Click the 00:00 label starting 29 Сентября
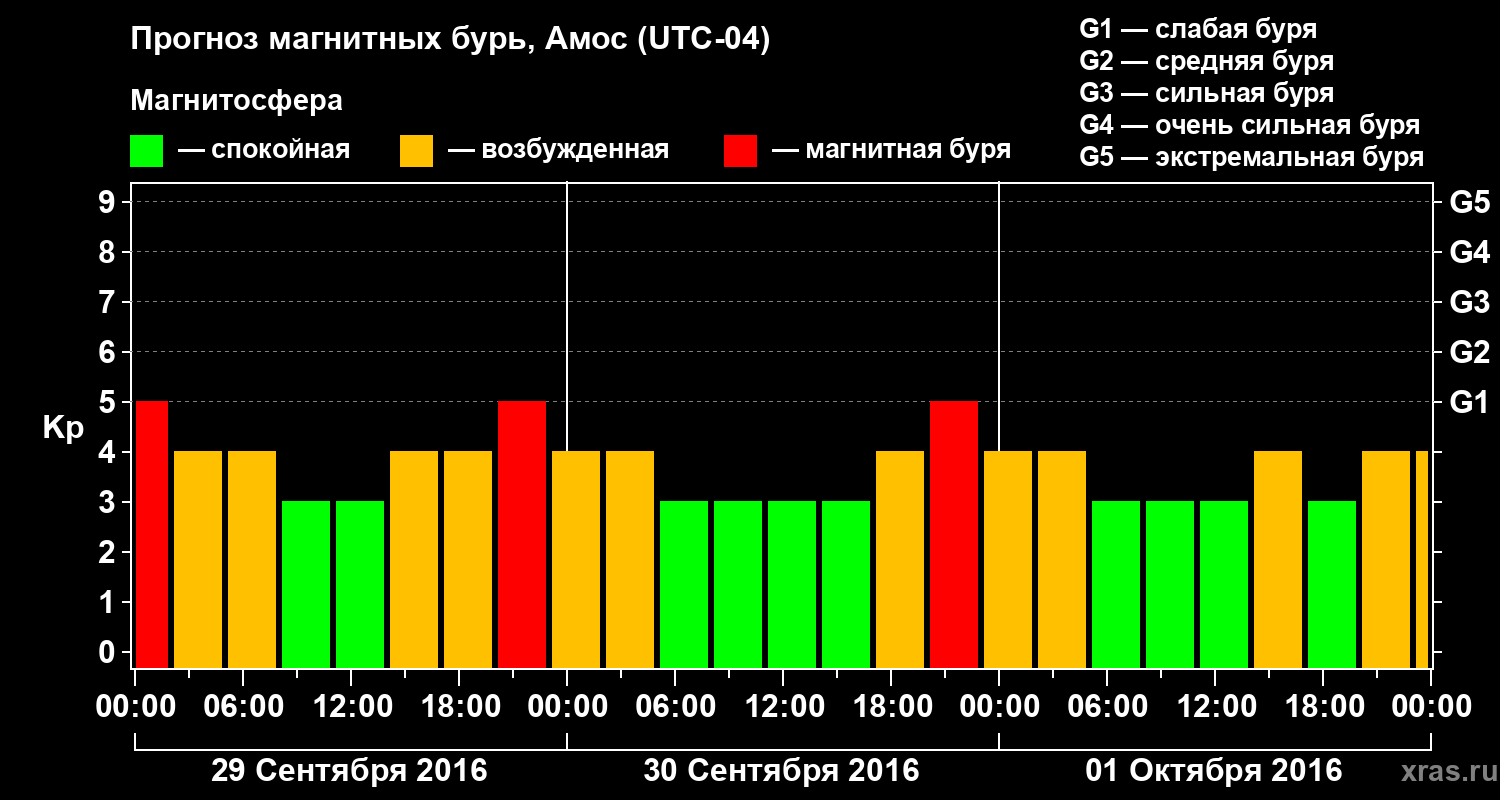 135,707
